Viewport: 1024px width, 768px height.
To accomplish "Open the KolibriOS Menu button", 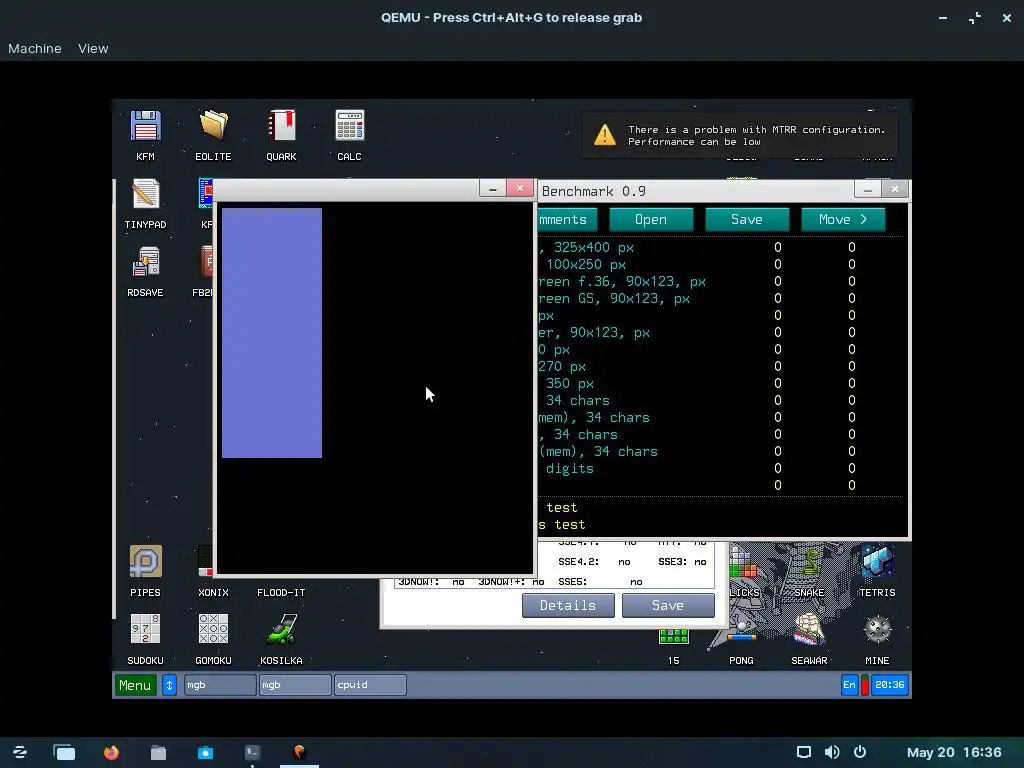I will point(135,685).
